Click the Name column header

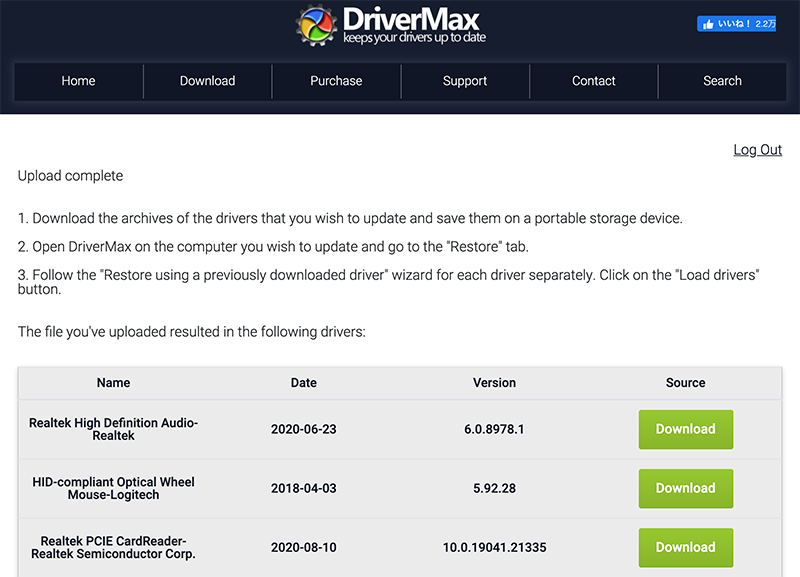(x=113, y=383)
